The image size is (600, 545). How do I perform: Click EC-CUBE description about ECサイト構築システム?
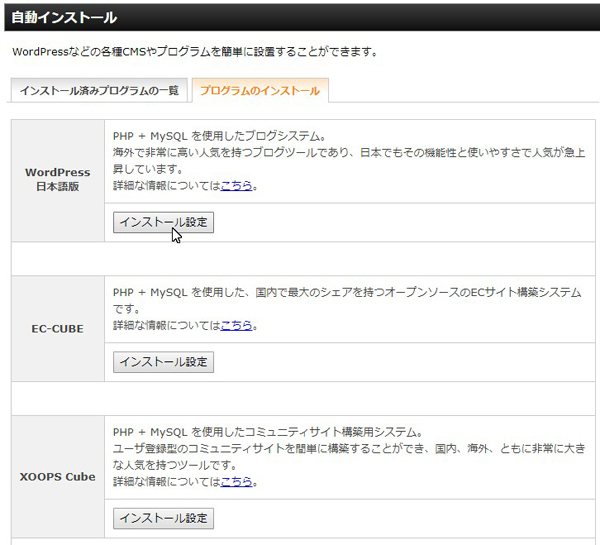(347, 300)
